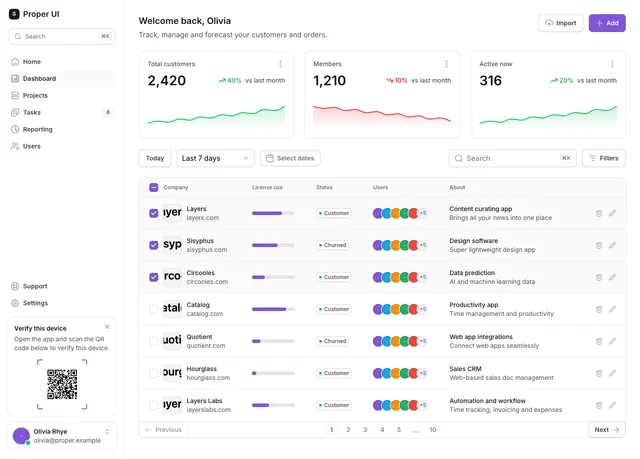Close the Verify this device card
Viewport: 640px width, 459px height.
(107, 327)
